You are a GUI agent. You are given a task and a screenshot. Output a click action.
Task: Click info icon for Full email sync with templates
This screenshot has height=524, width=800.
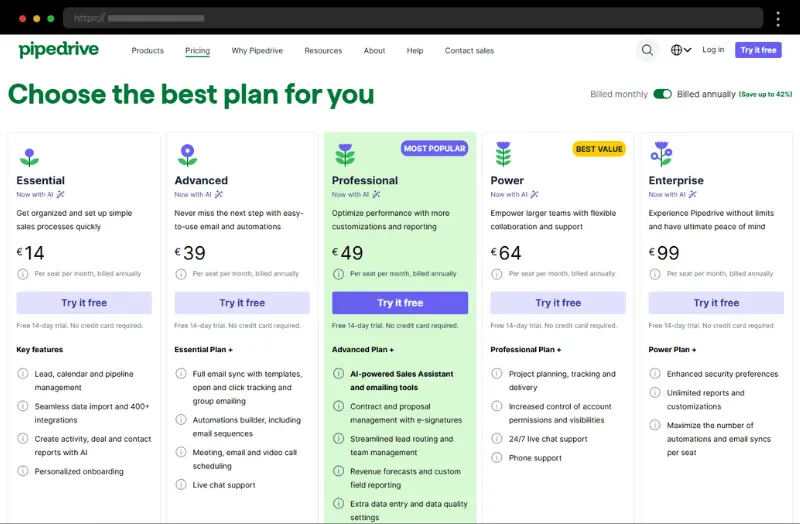(181, 373)
